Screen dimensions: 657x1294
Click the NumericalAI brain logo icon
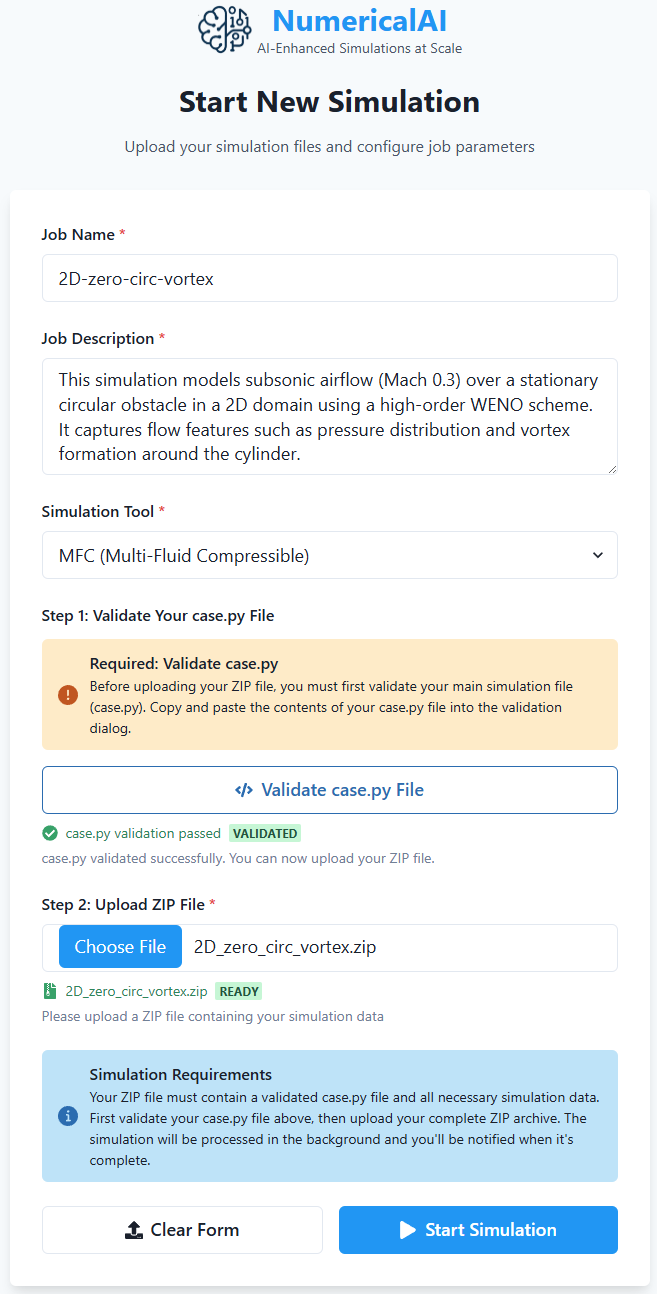[224, 29]
